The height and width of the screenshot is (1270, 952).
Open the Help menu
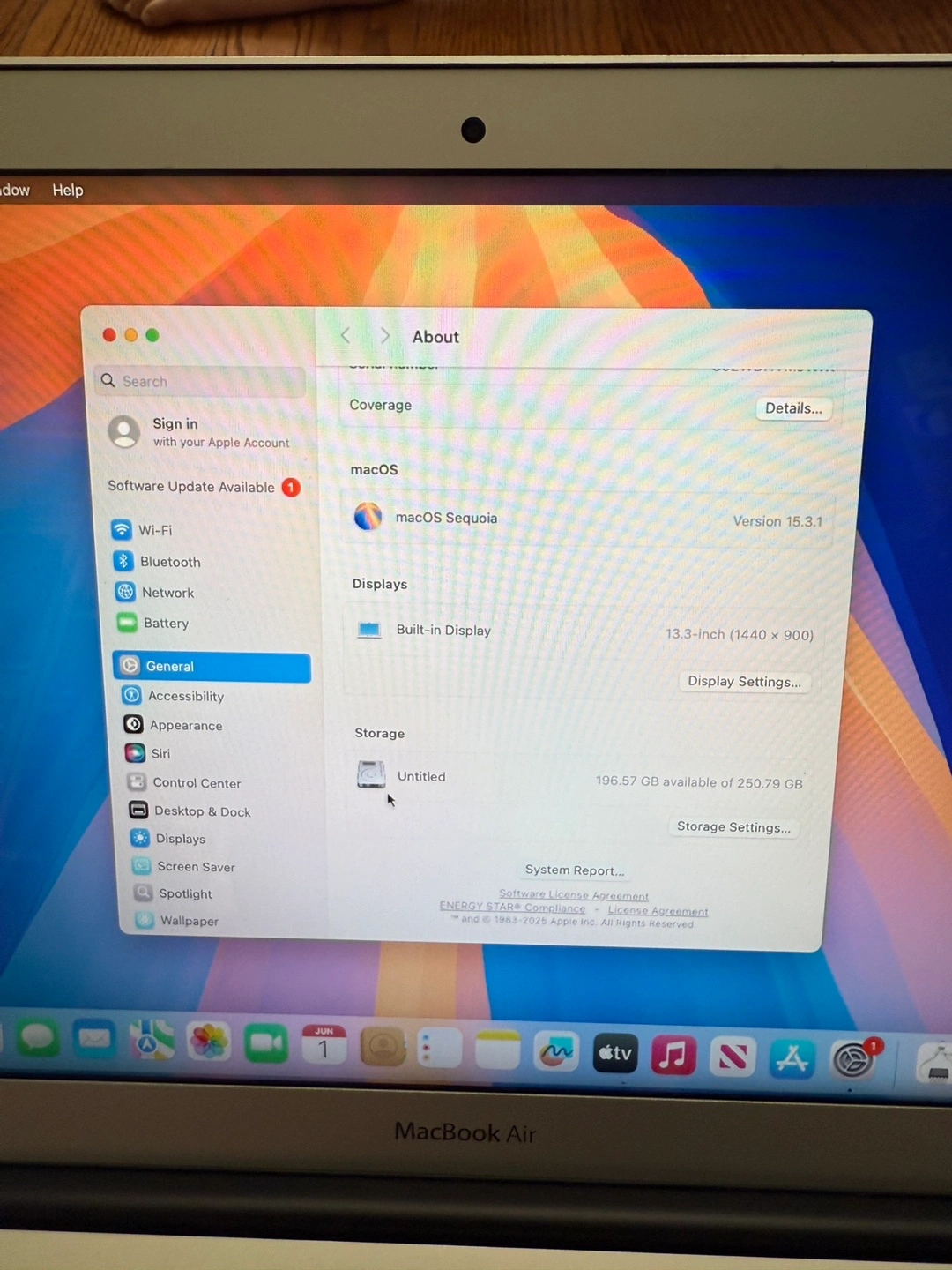(x=68, y=190)
